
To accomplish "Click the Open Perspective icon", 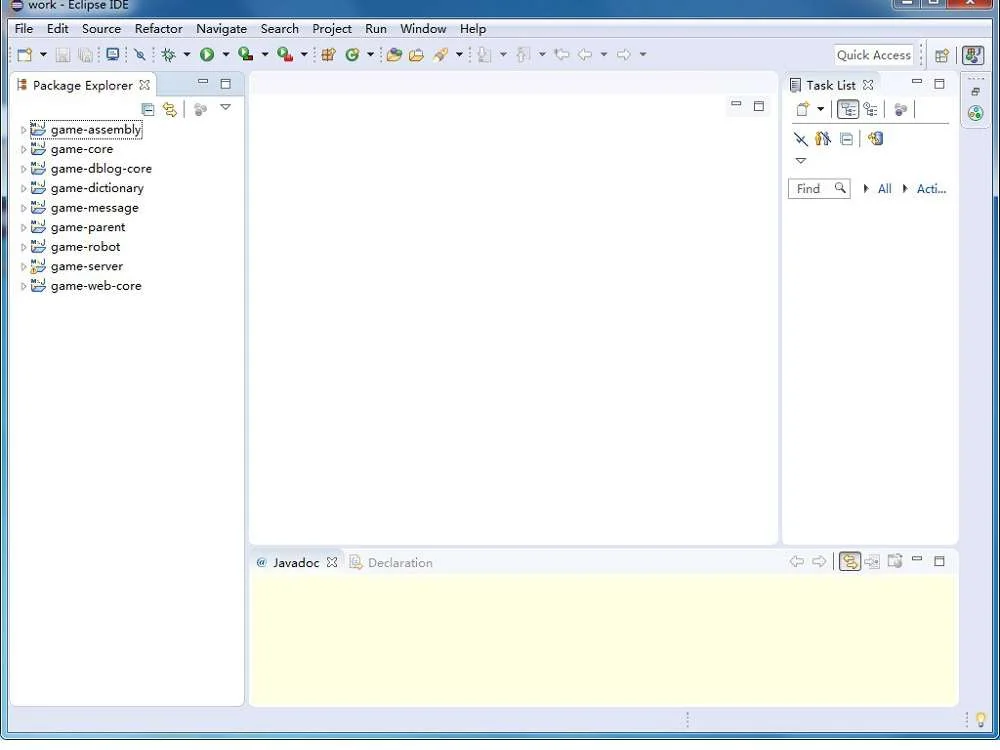I will pos(941,55).
